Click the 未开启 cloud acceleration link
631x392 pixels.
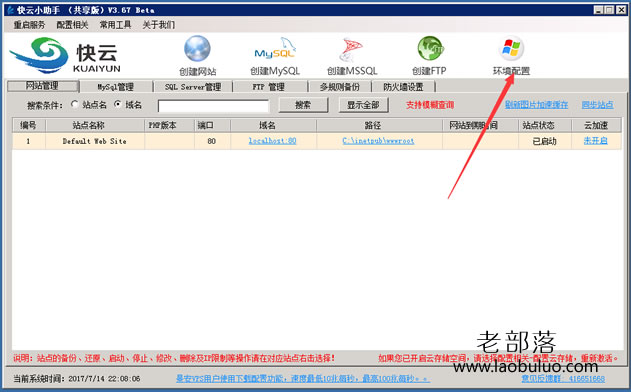point(596,140)
